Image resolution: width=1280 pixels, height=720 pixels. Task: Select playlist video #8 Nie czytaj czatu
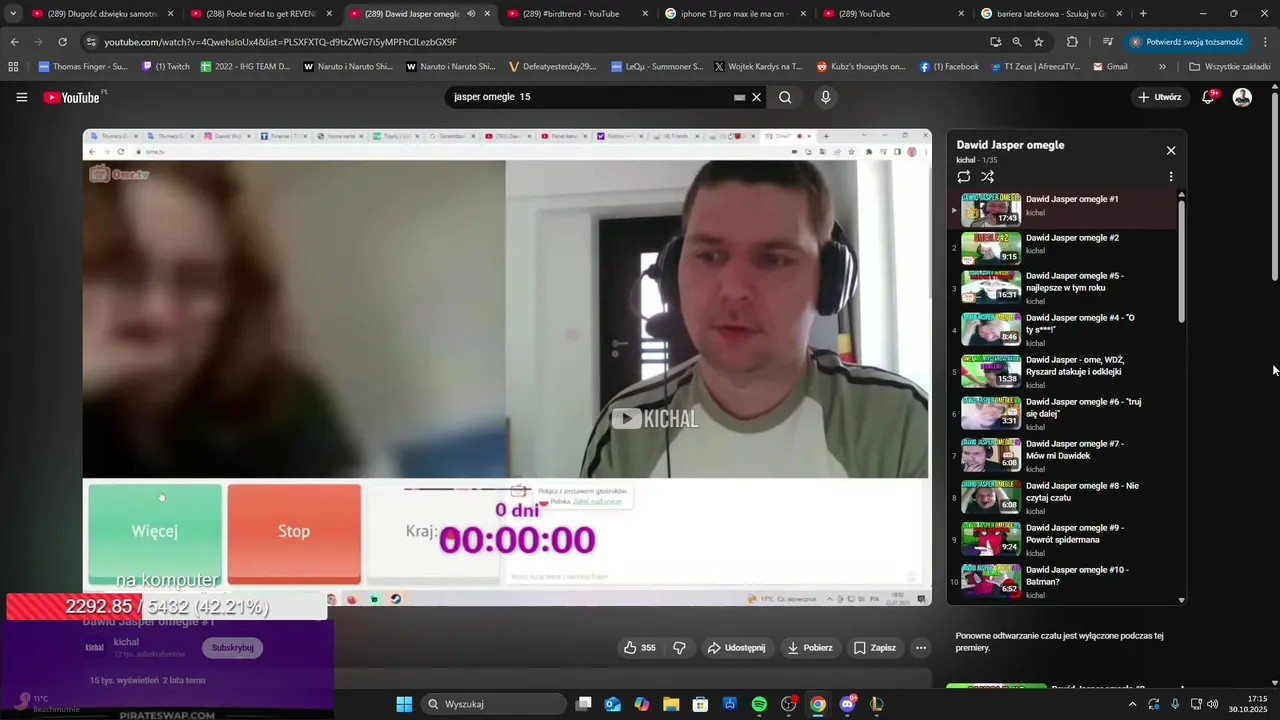[1064, 497]
